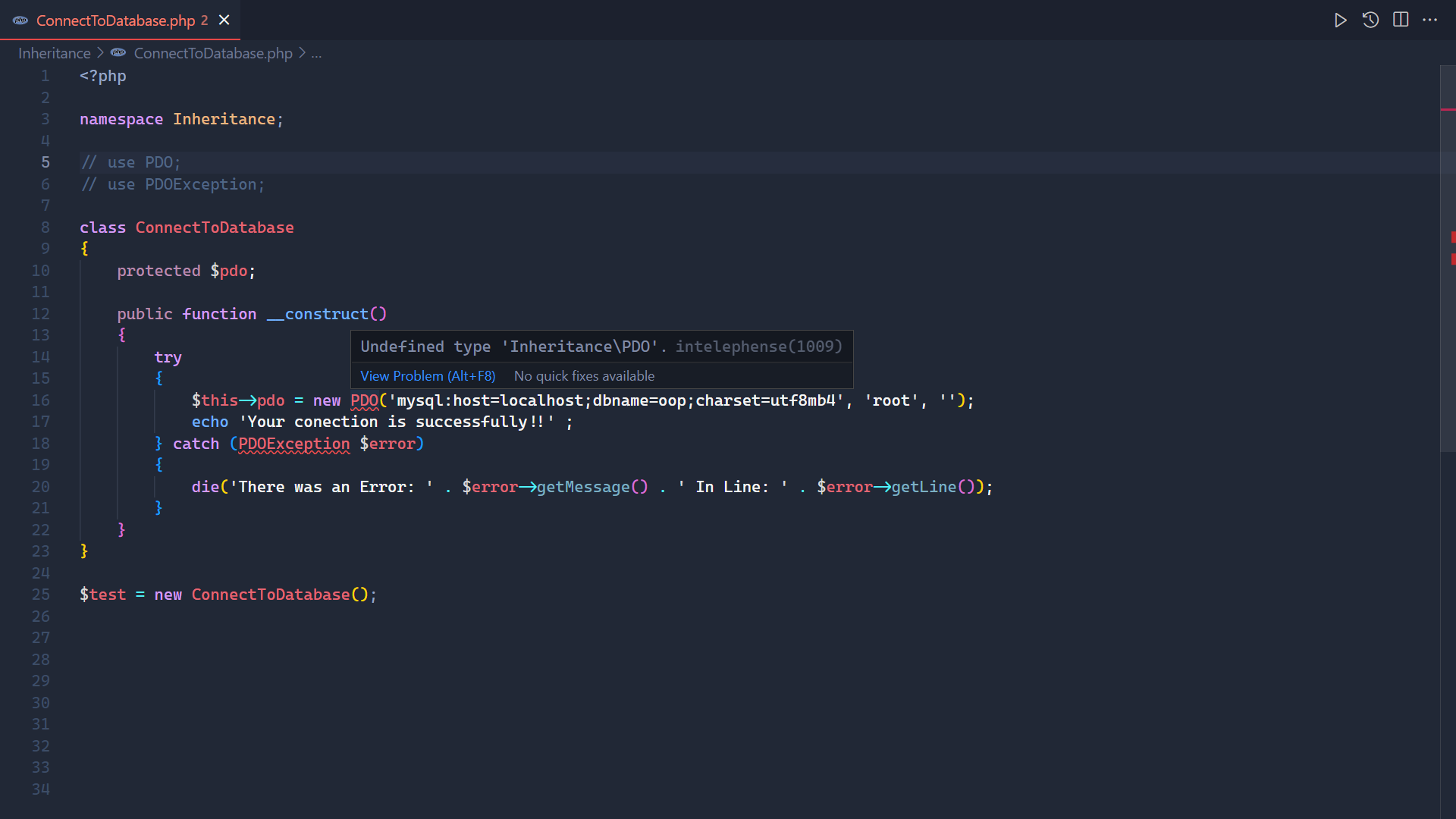This screenshot has width=1456, height=819.
Task: Click 'catch' keyword on line 18
Action: click(196, 444)
